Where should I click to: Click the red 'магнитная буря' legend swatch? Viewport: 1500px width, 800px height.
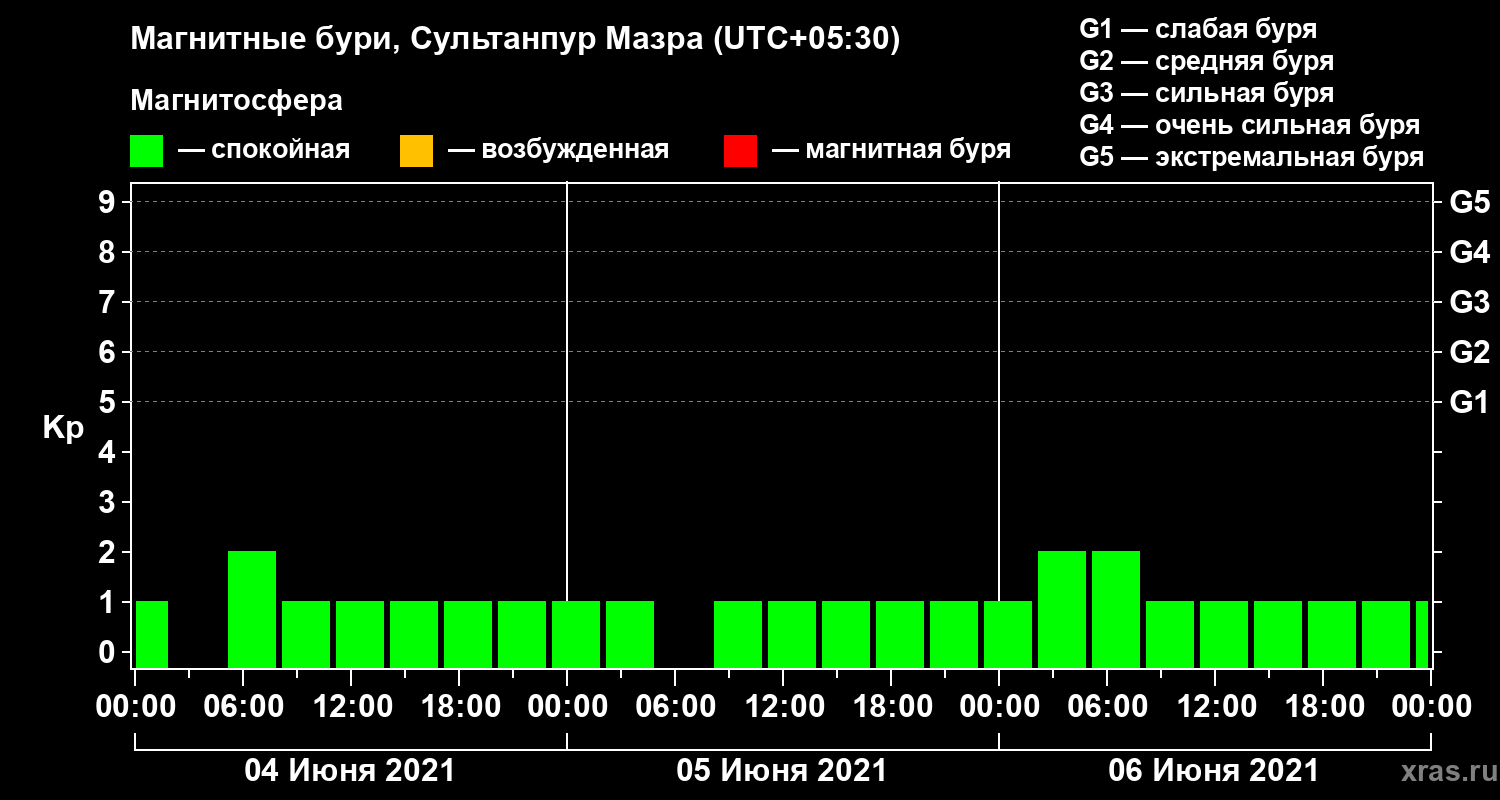740,151
